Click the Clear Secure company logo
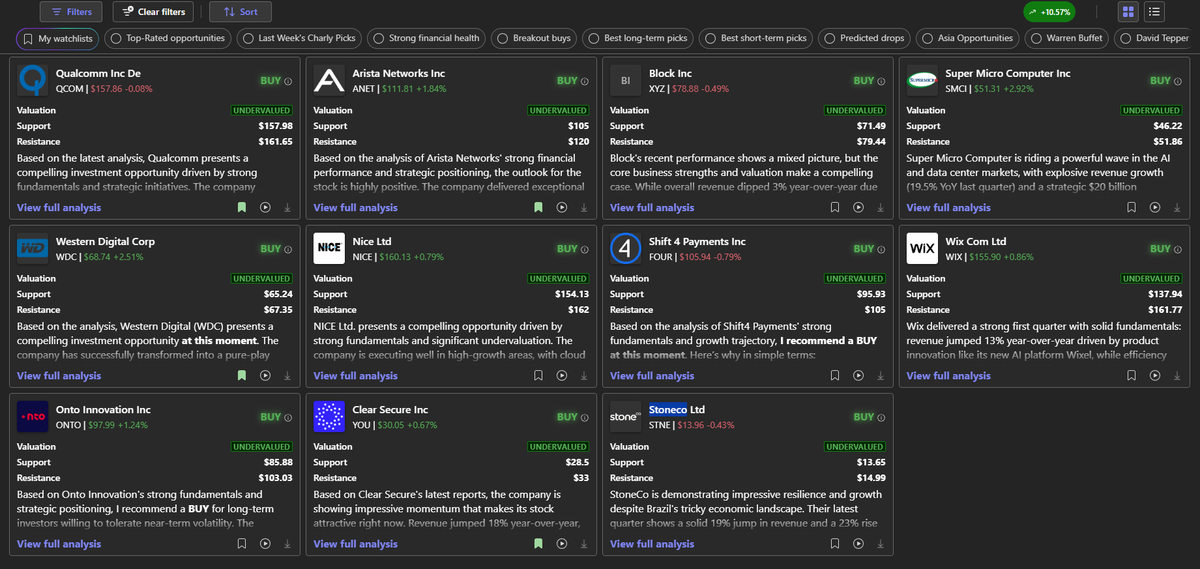The height and width of the screenshot is (569, 1200). click(x=329, y=416)
